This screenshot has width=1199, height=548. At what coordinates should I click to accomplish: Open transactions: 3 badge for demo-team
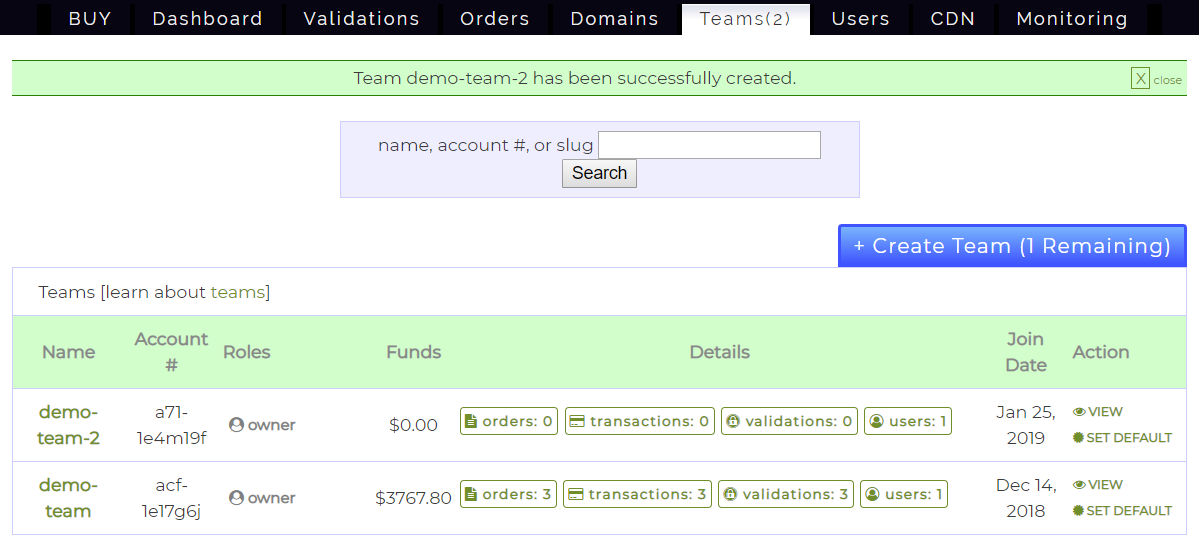(637, 495)
